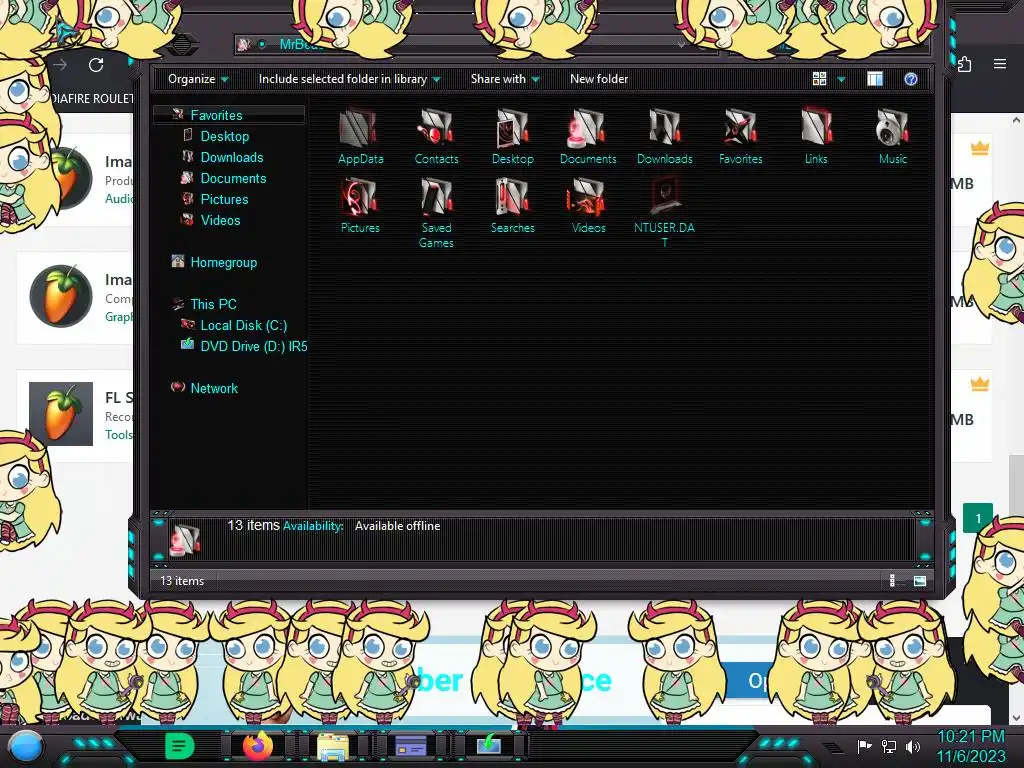Open the Music folder
The width and height of the screenshot is (1024, 768).
[x=893, y=137]
